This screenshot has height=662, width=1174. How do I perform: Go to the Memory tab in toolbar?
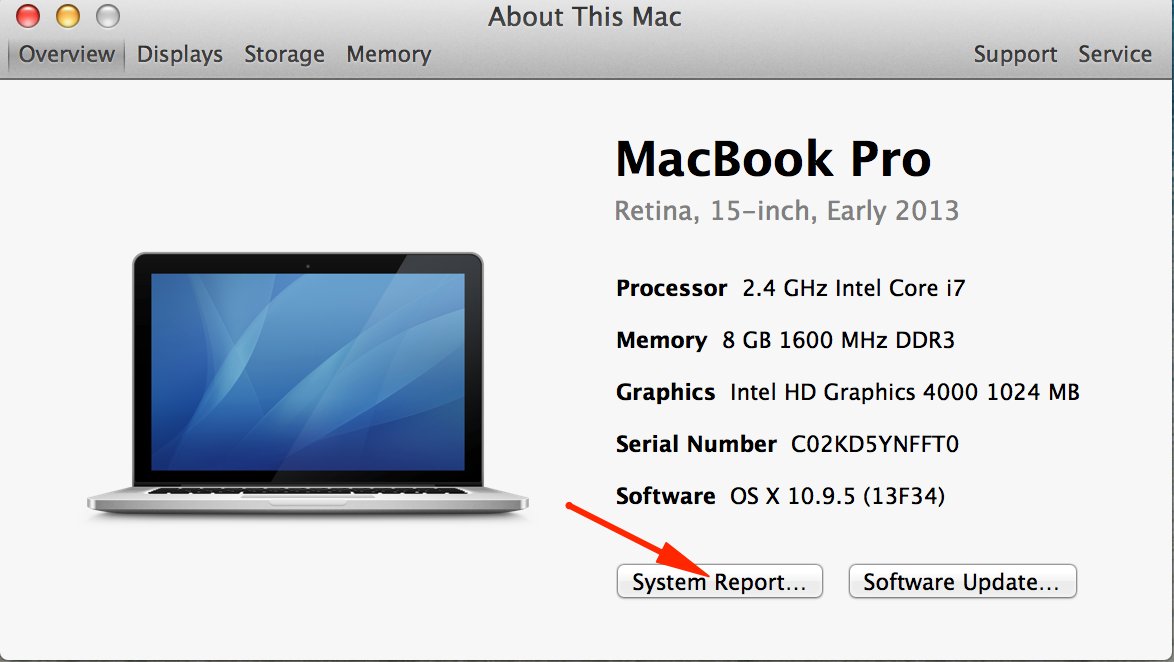(388, 54)
